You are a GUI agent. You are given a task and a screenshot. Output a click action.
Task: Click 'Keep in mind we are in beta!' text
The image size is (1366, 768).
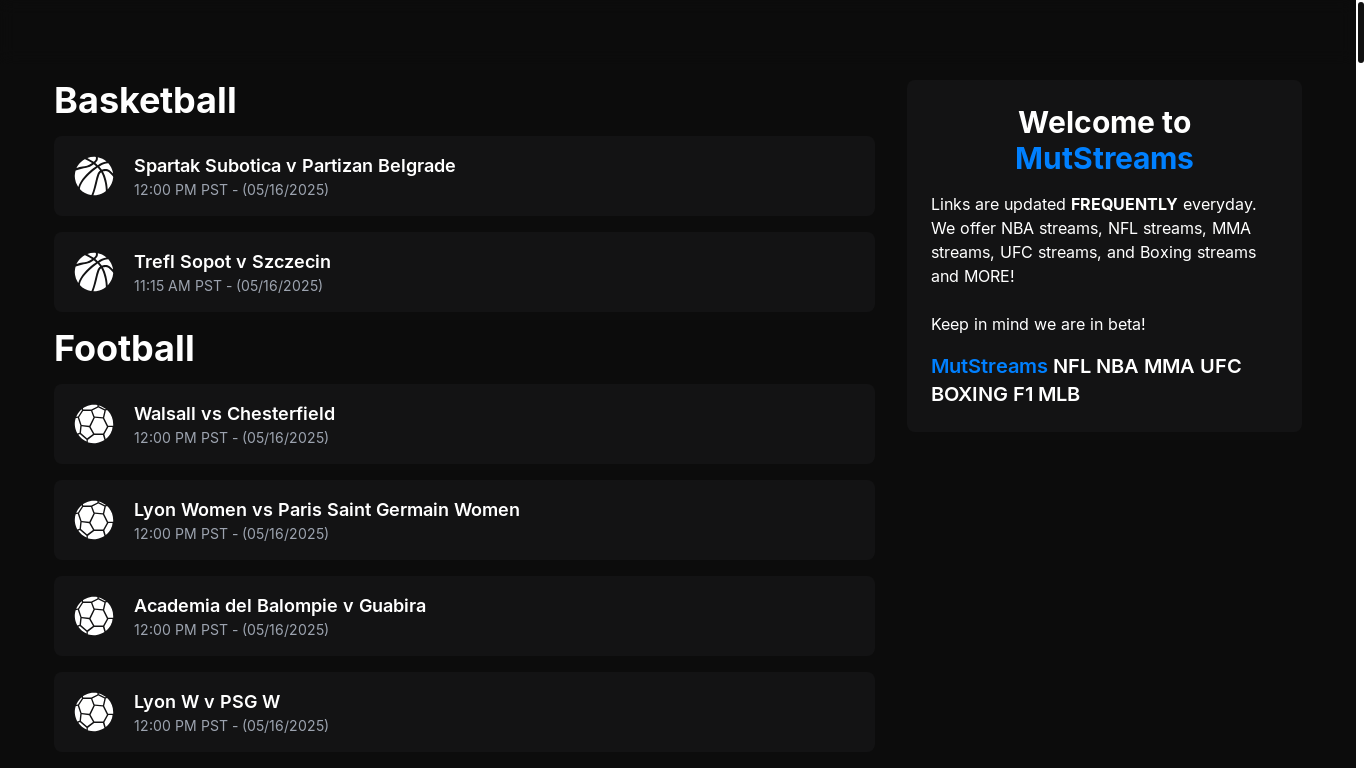coord(1038,324)
